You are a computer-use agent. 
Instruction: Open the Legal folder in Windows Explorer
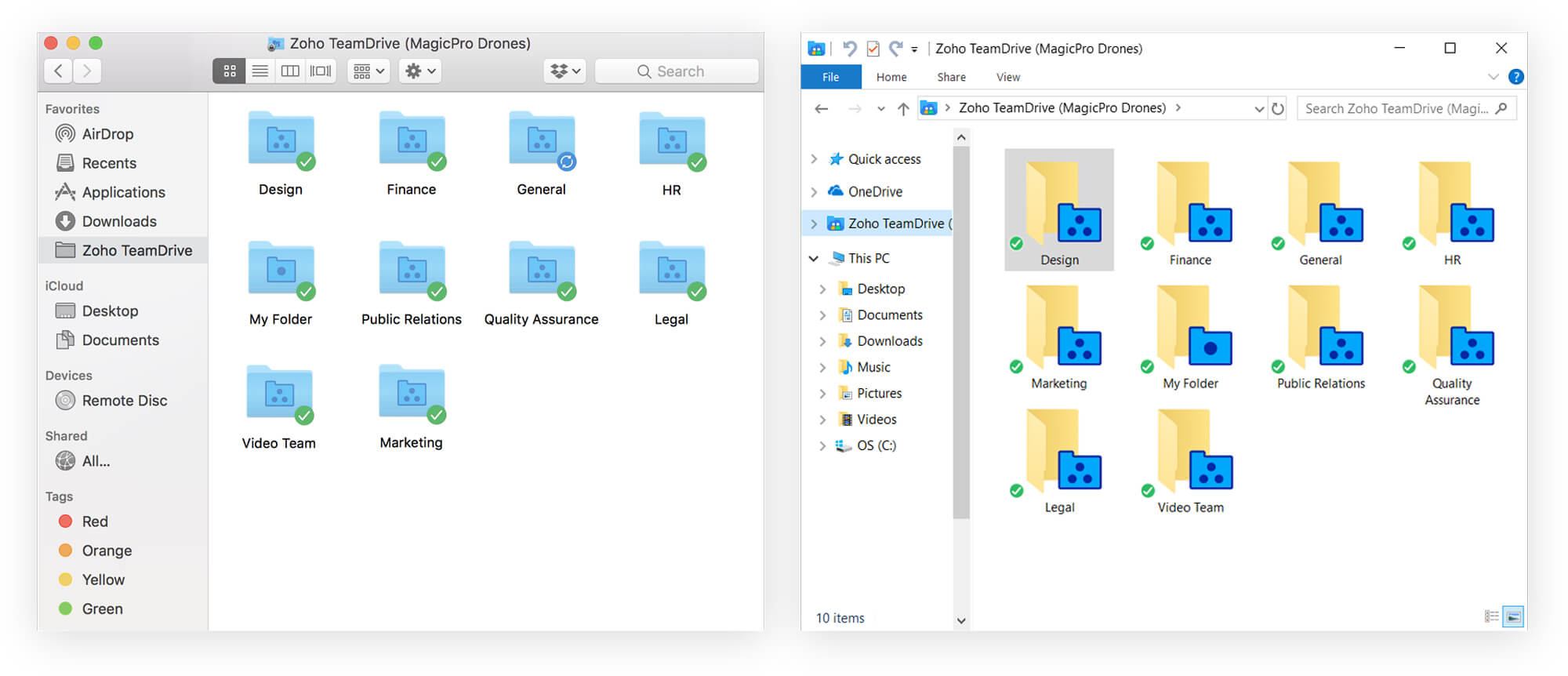(1058, 461)
